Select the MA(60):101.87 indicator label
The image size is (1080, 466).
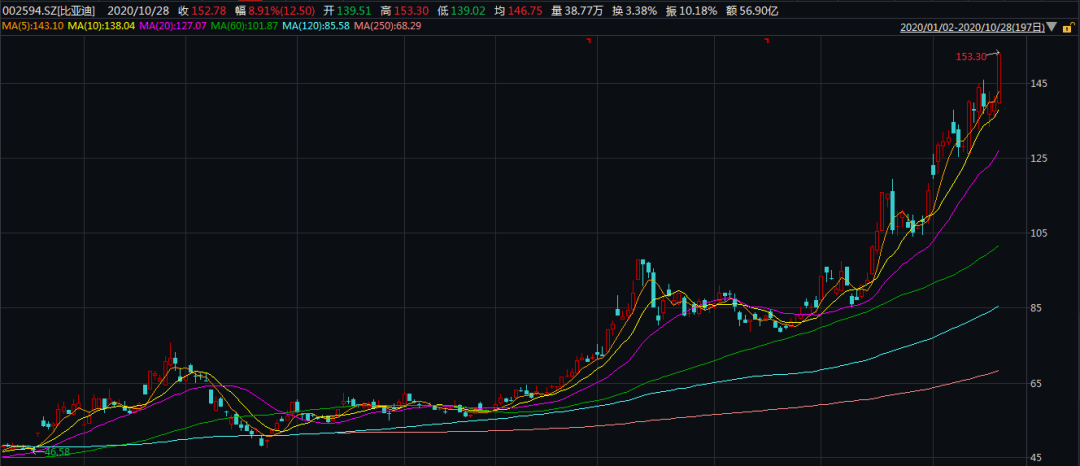coord(245,25)
